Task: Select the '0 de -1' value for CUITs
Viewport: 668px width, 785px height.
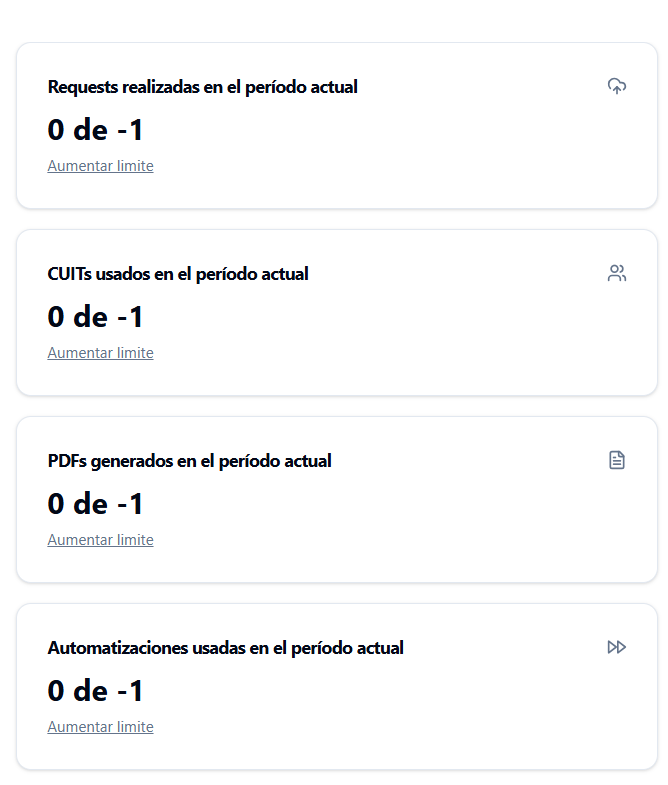Action: point(96,317)
